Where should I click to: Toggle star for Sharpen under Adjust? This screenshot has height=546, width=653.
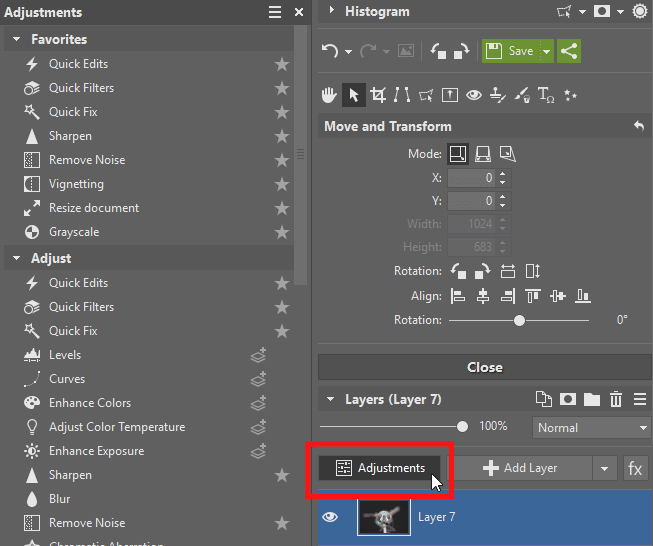point(282,475)
